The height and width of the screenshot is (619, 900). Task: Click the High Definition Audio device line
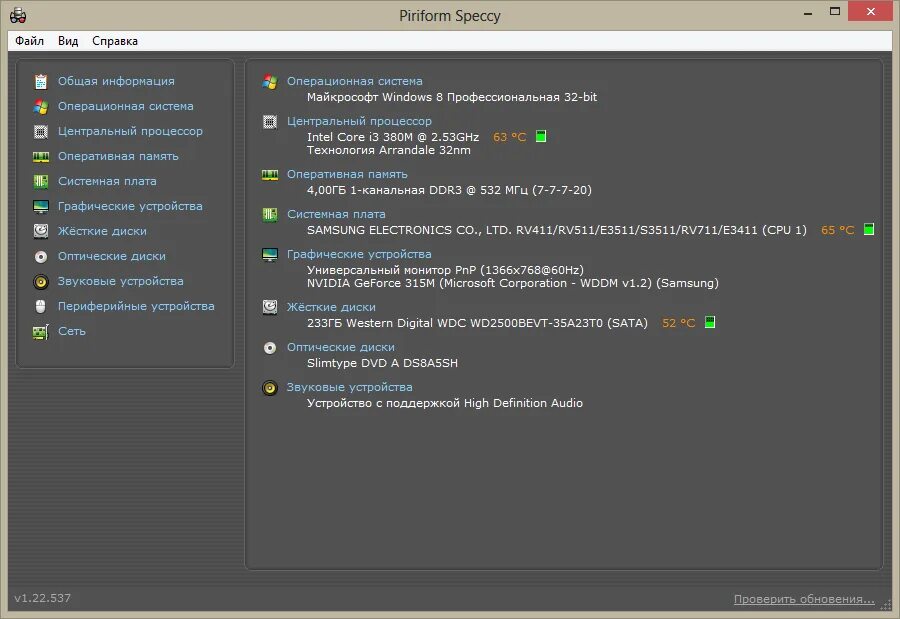click(445, 403)
